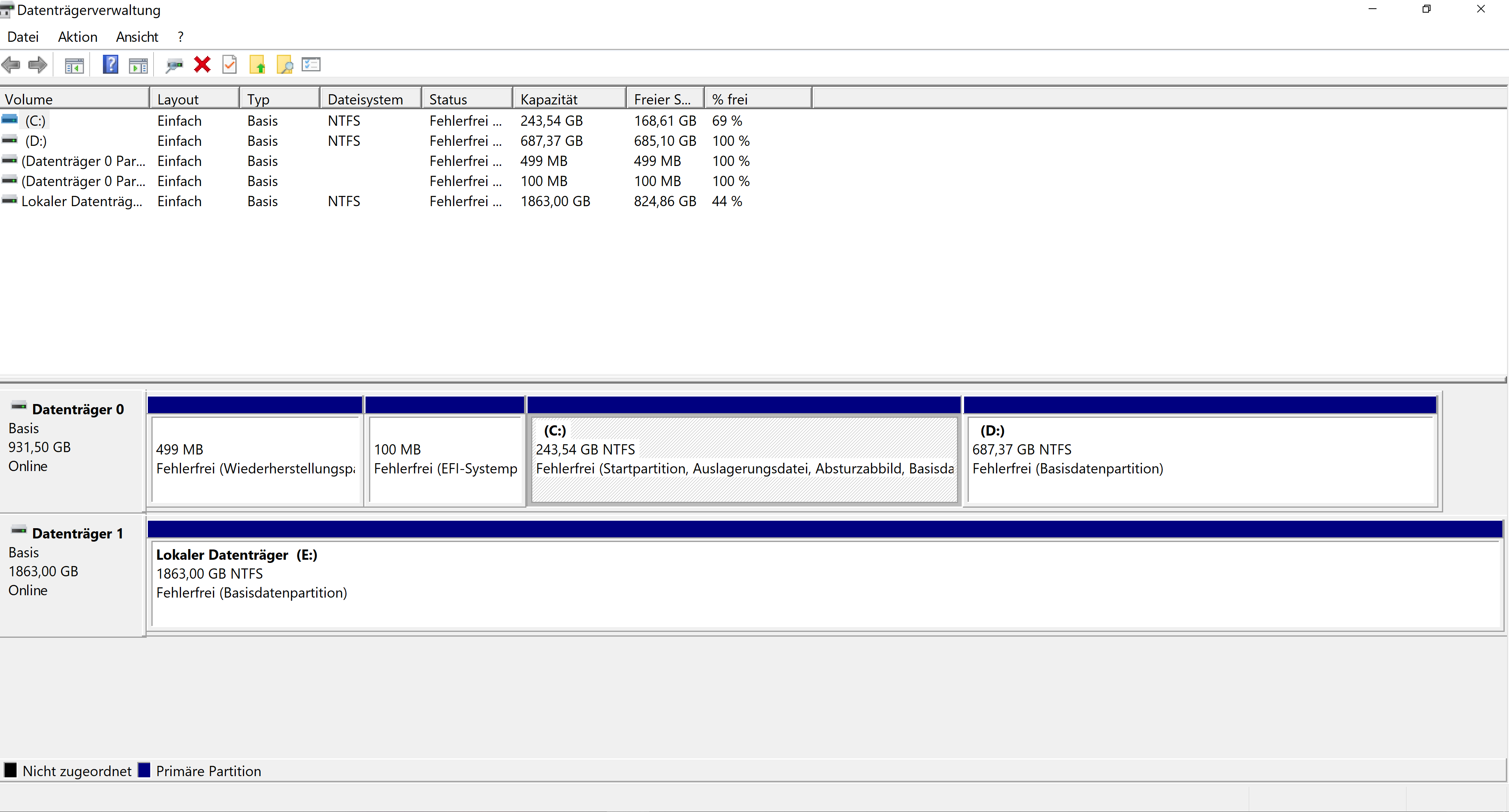Click the yellow folder with green arrow icon
This screenshot has width=1509, height=812.
pyautogui.click(x=257, y=65)
